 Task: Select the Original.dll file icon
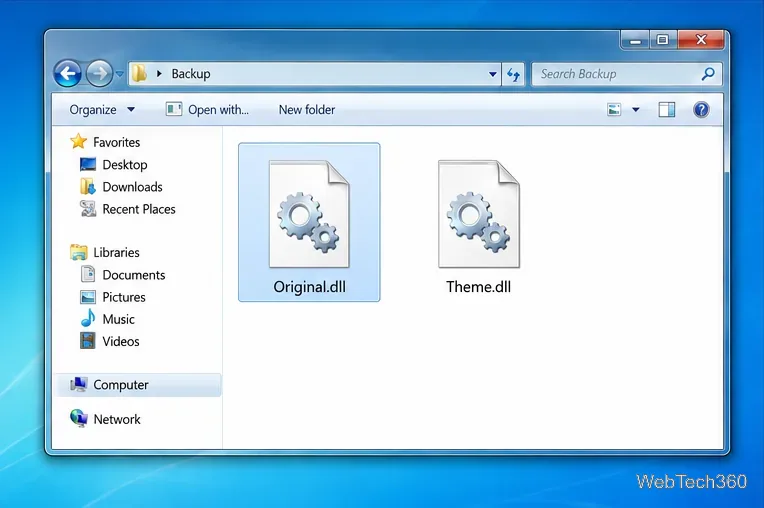pyautogui.click(x=309, y=214)
